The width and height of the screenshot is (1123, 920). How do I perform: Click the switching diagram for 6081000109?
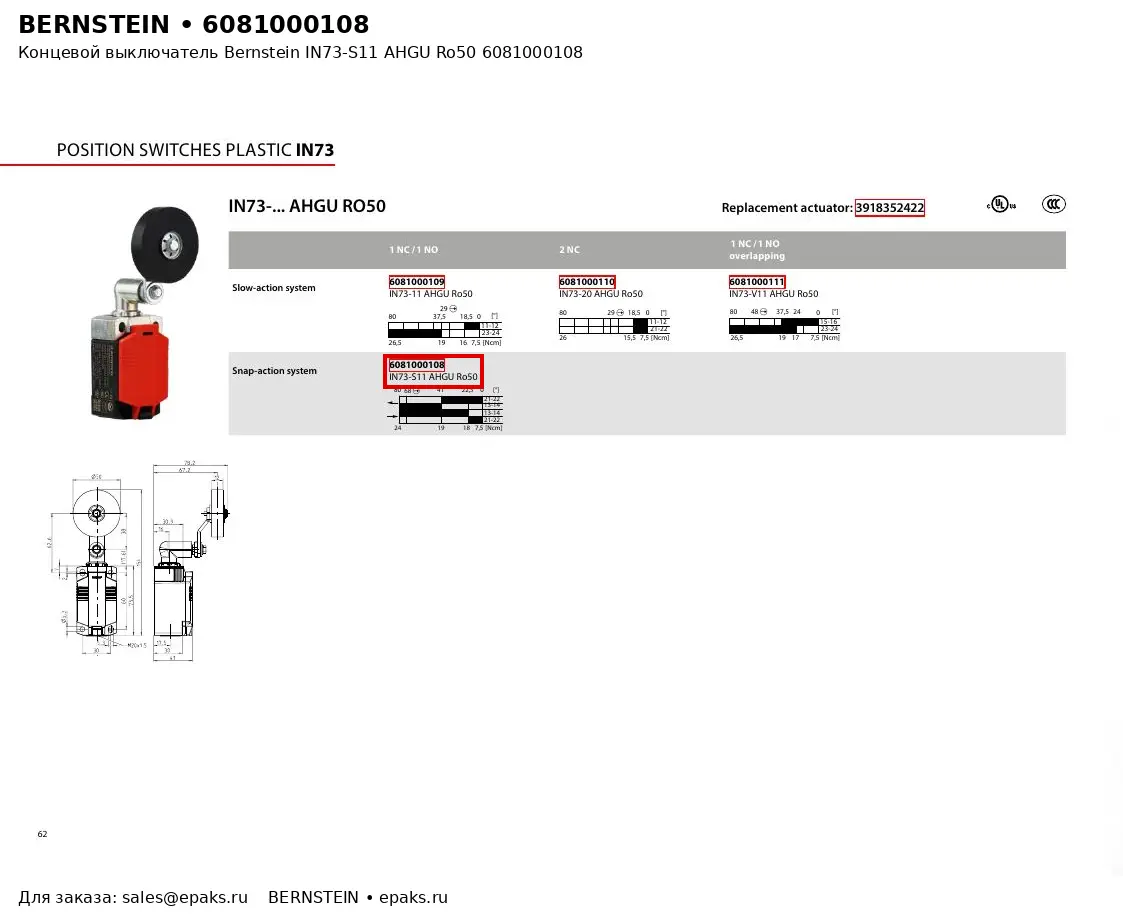(445, 326)
